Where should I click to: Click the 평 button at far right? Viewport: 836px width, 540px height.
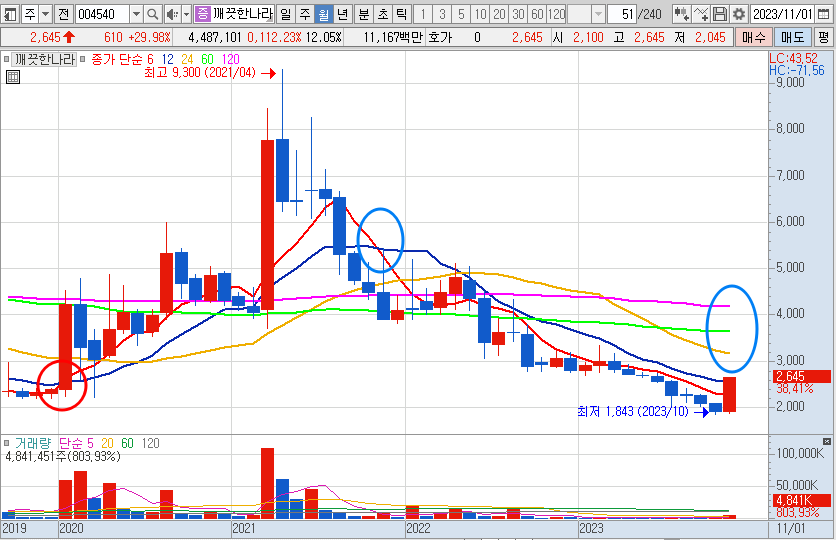click(823, 37)
